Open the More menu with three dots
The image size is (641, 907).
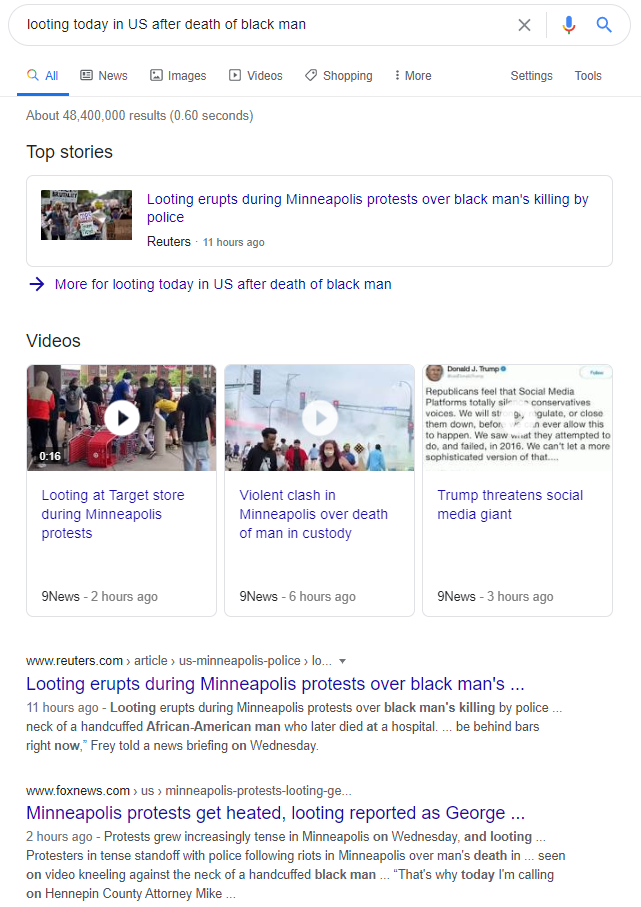pyautogui.click(x=413, y=76)
